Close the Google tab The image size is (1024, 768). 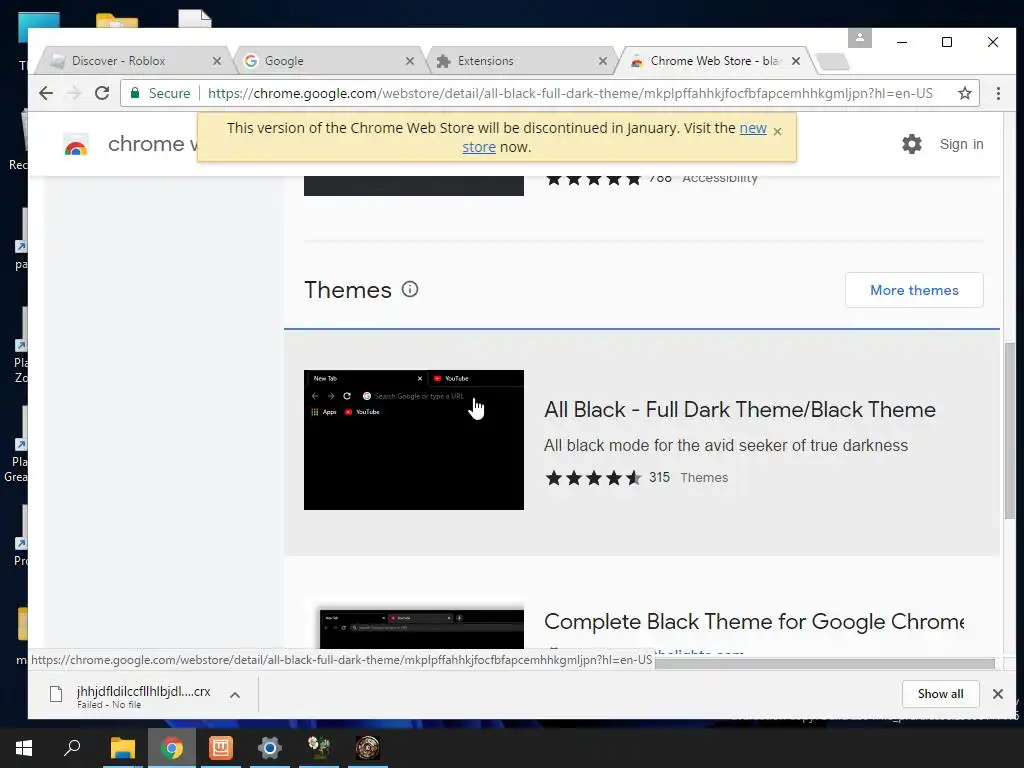(409, 61)
